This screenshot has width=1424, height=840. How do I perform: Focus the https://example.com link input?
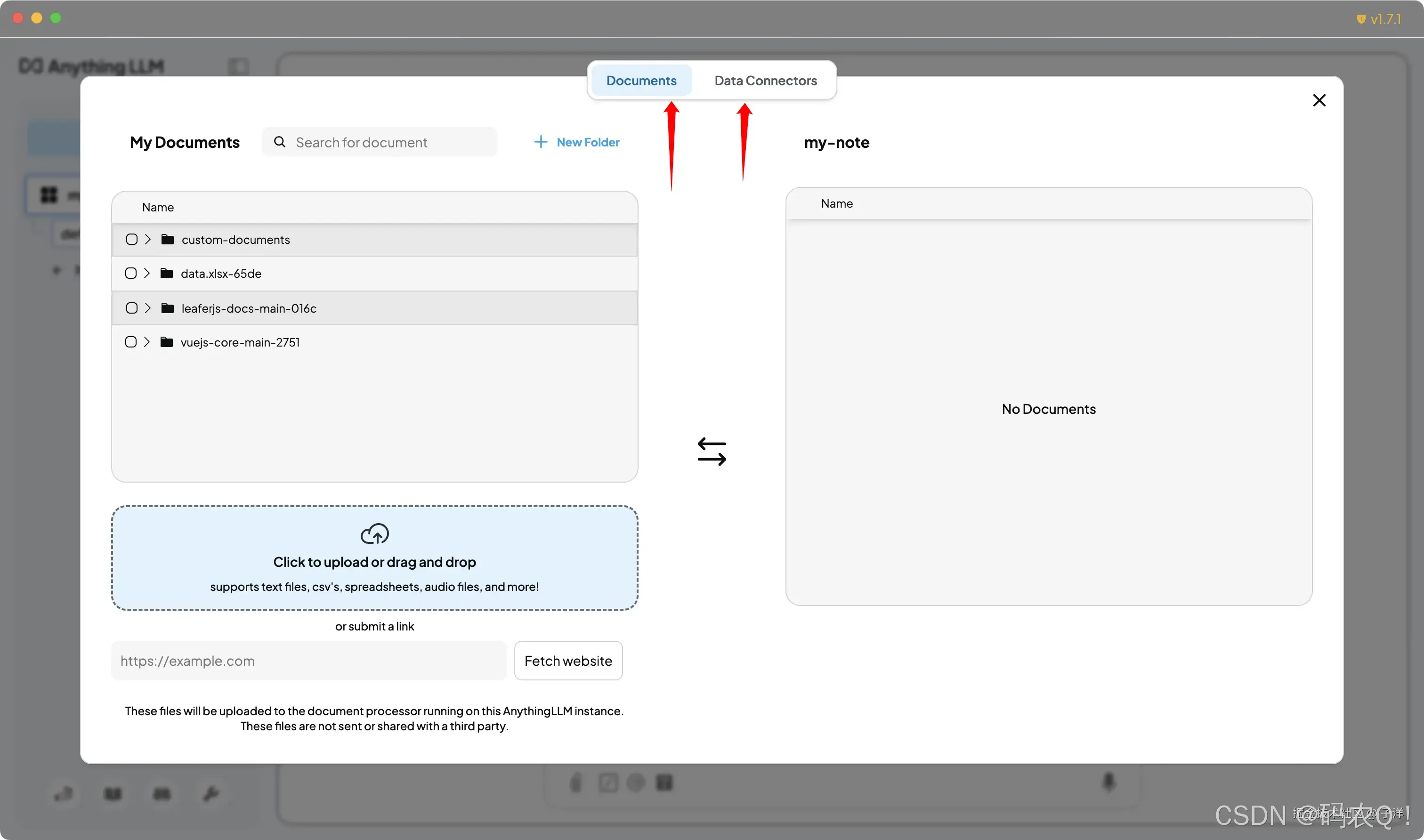tap(308, 661)
